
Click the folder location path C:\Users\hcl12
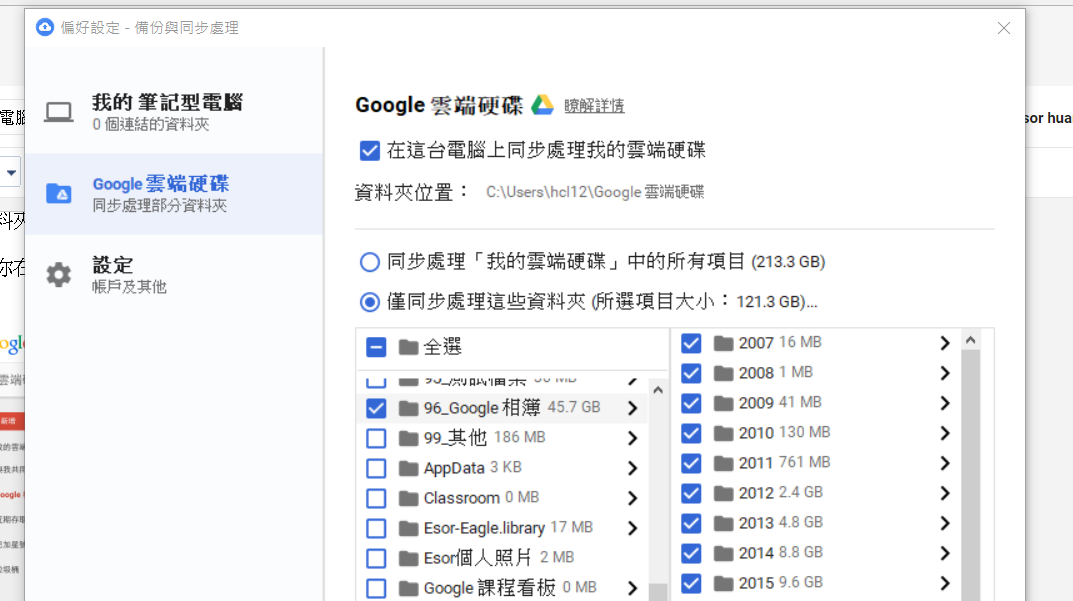pyautogui.click(x=595, y=192)
